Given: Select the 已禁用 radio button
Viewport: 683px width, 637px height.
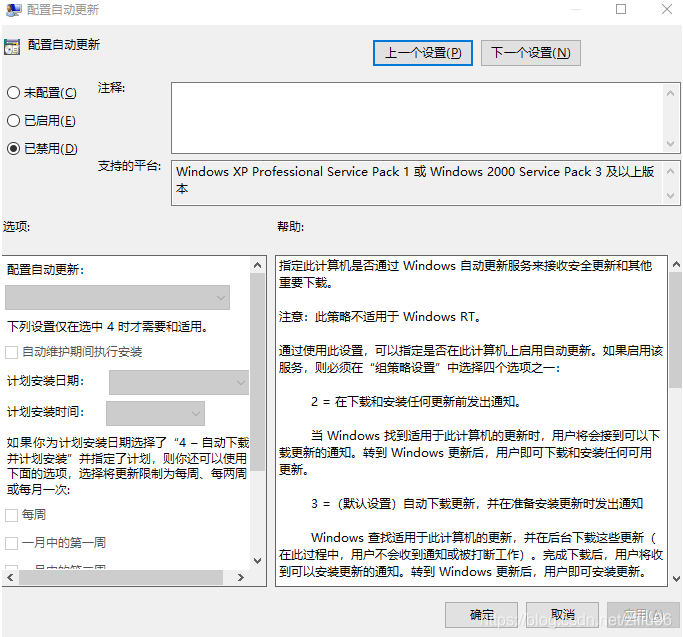Looking at the screenshot, I should pyautogui.click(x=13, y=149).
